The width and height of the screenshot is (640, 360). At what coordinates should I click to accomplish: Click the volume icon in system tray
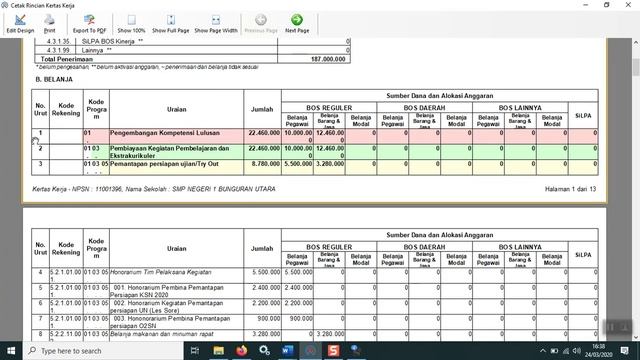click(x=577, y=351)
